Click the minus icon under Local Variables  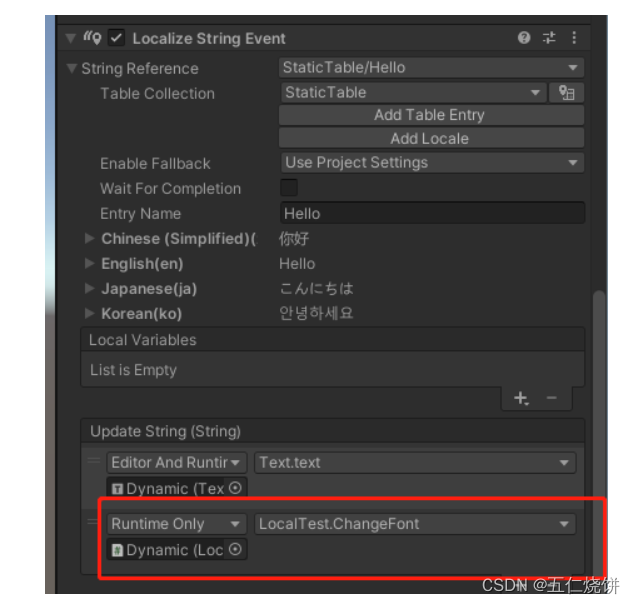click(551, 398)
